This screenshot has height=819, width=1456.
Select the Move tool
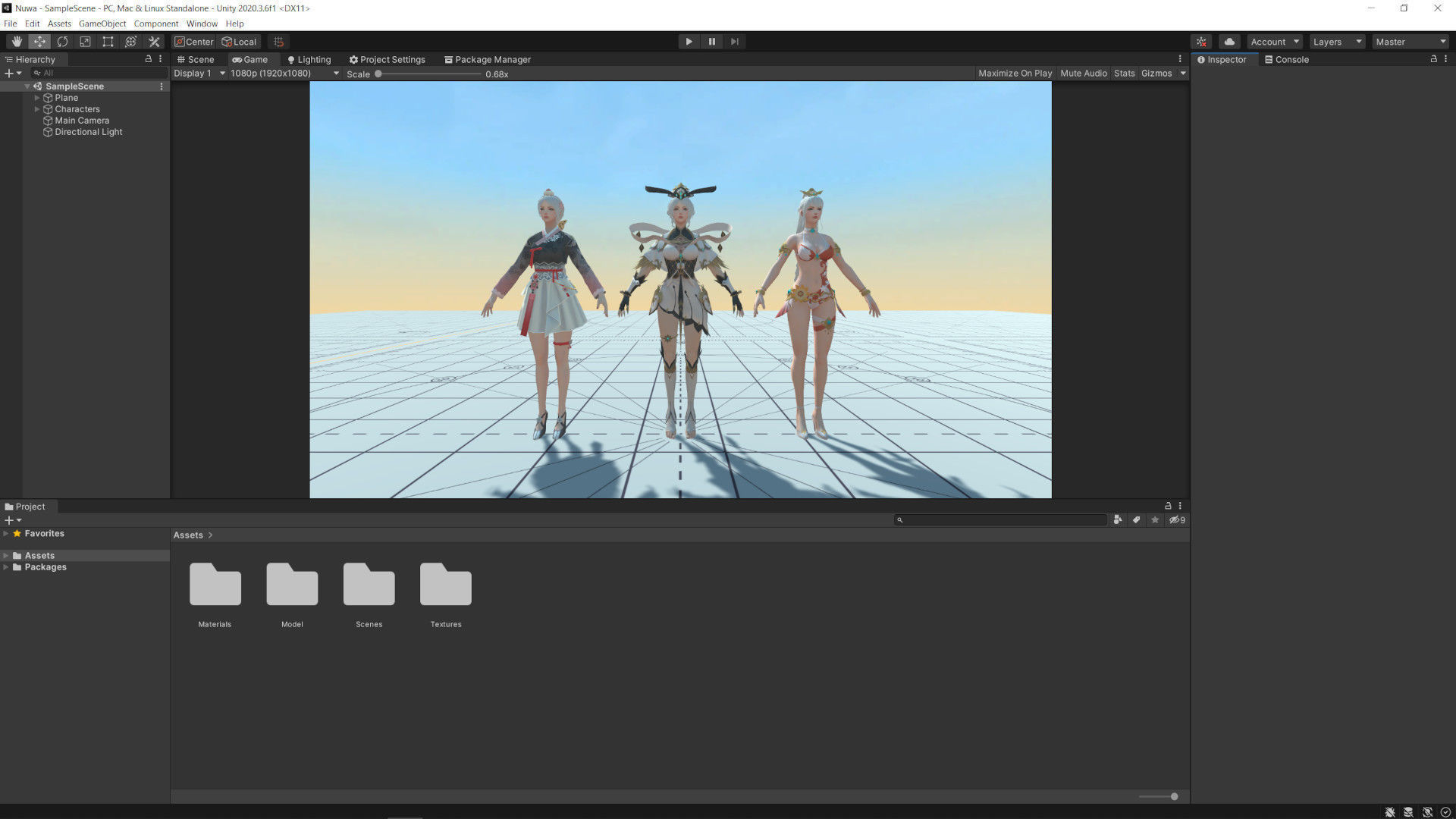point(39,42)
